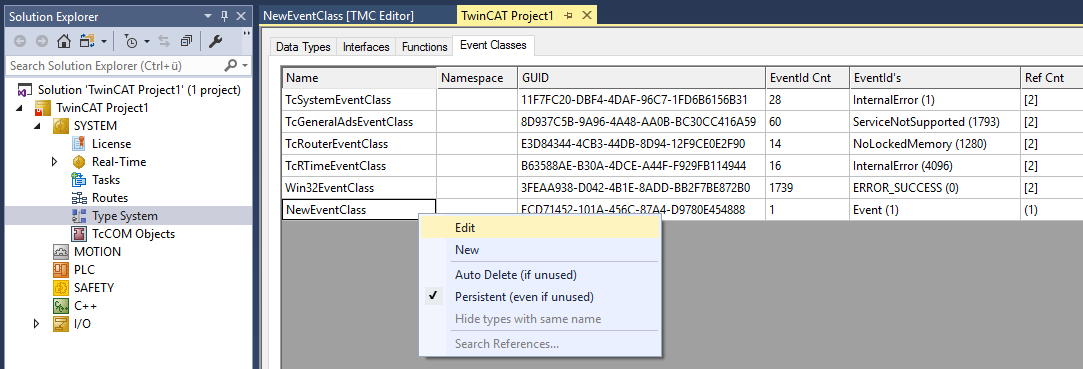This screenshot has height=369, width=1083.
Task: Choose Hide types with same name entry
Action: tap(540, 319)
